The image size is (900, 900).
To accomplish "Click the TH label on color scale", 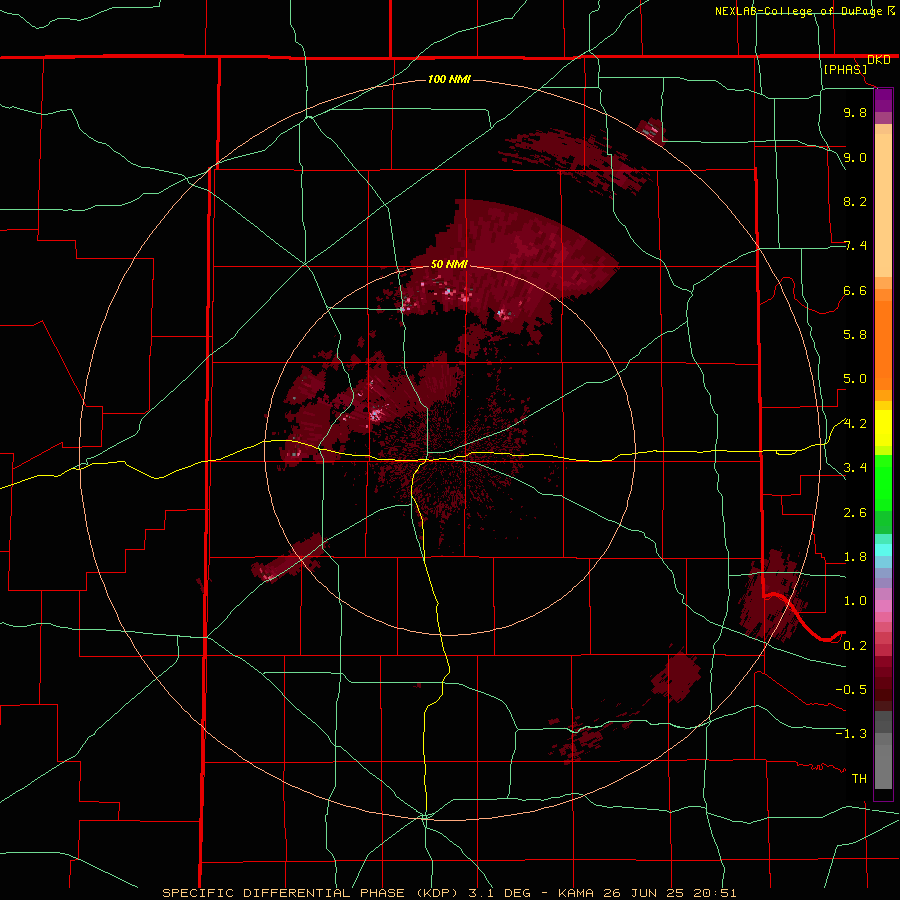I will pos(859,778).
